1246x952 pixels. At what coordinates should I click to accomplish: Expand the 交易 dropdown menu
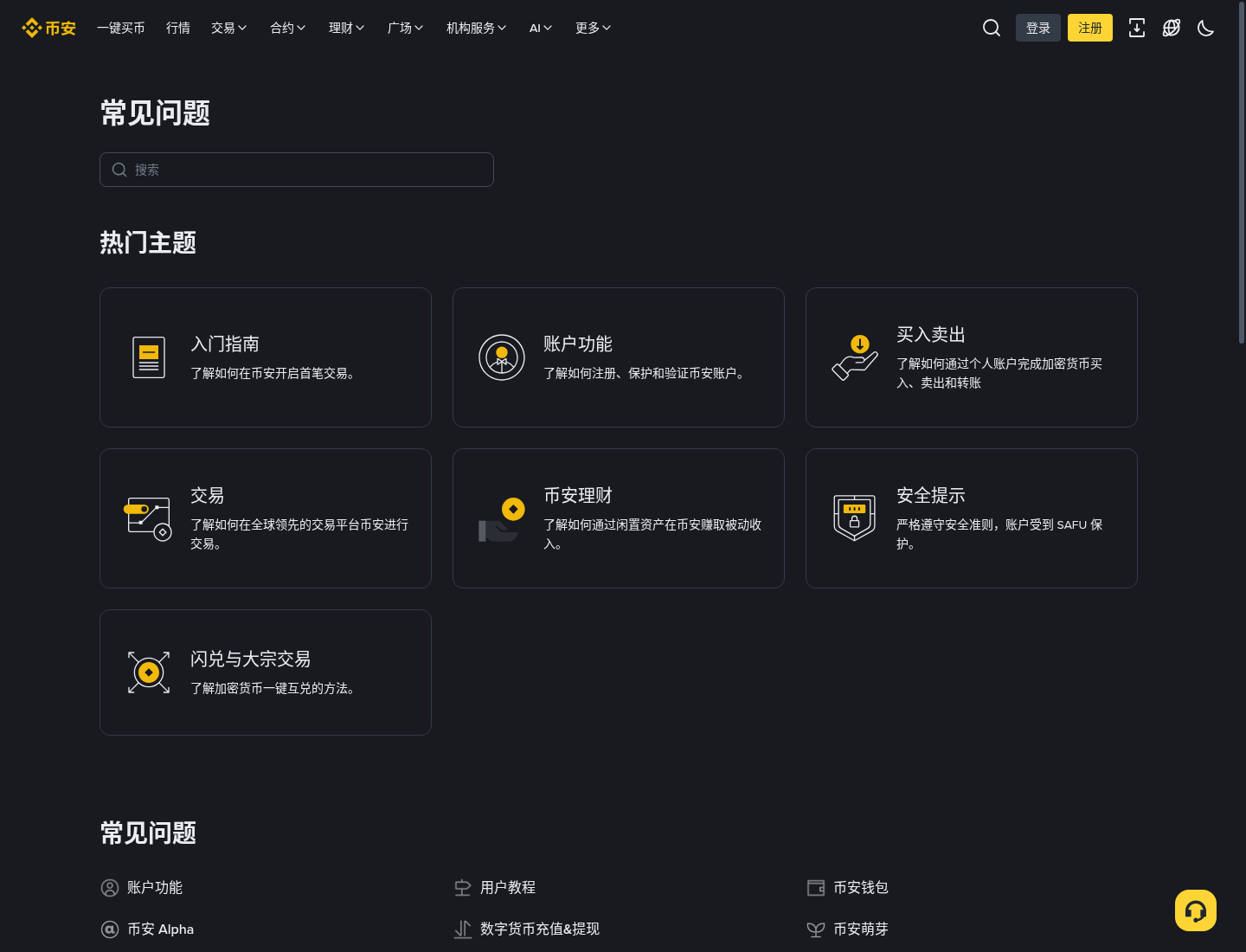coord(229,28)
